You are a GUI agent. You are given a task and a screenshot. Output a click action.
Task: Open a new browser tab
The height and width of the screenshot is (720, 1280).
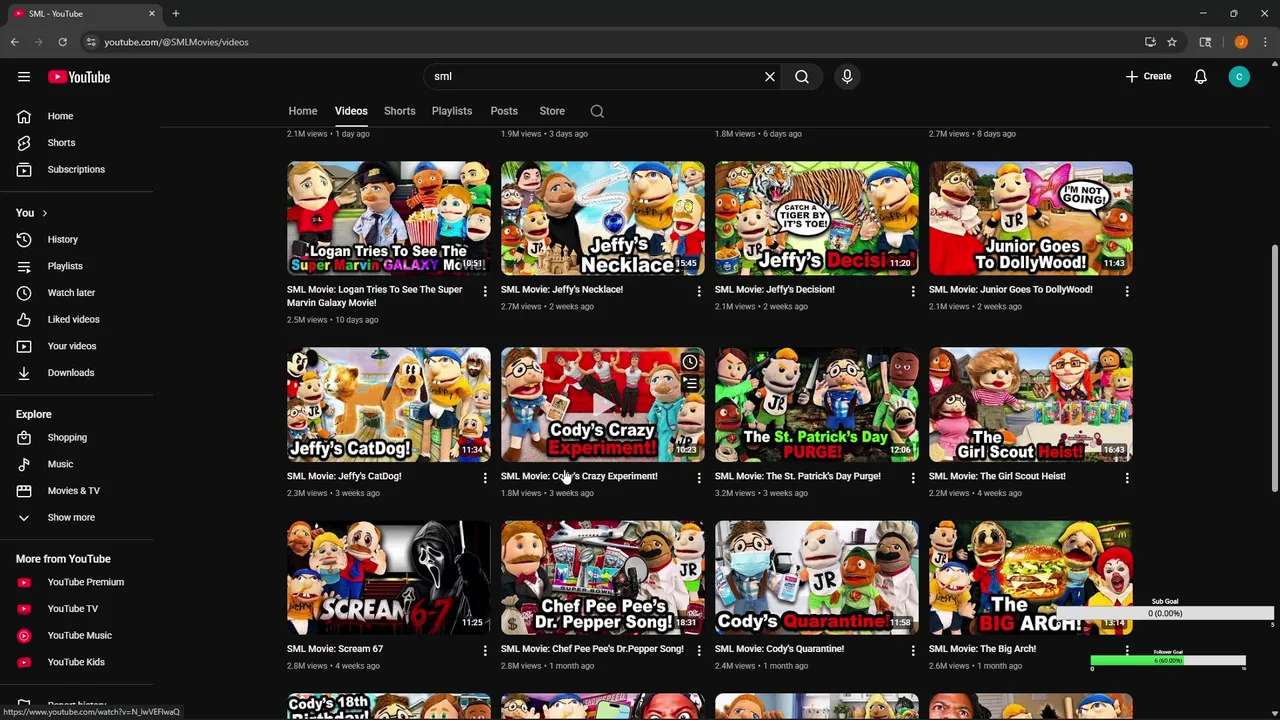[x=175, y=13]
